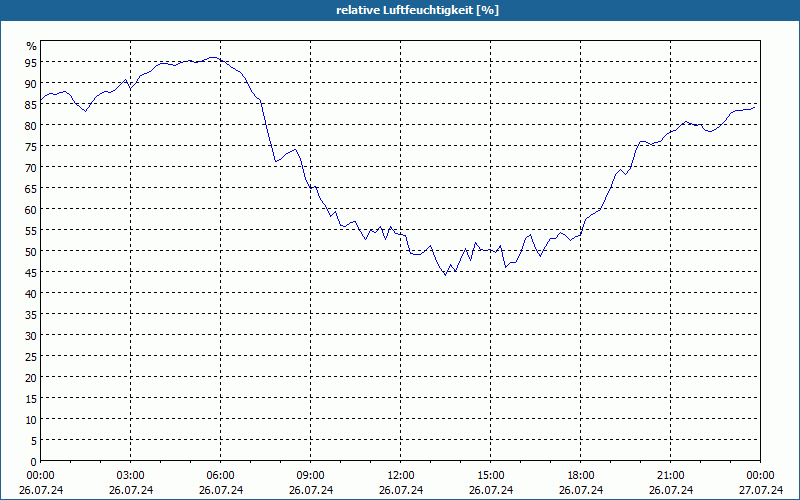Click the y-axis value 80
Viewport: 800px width, 500px height.
[x=31, y=125]
